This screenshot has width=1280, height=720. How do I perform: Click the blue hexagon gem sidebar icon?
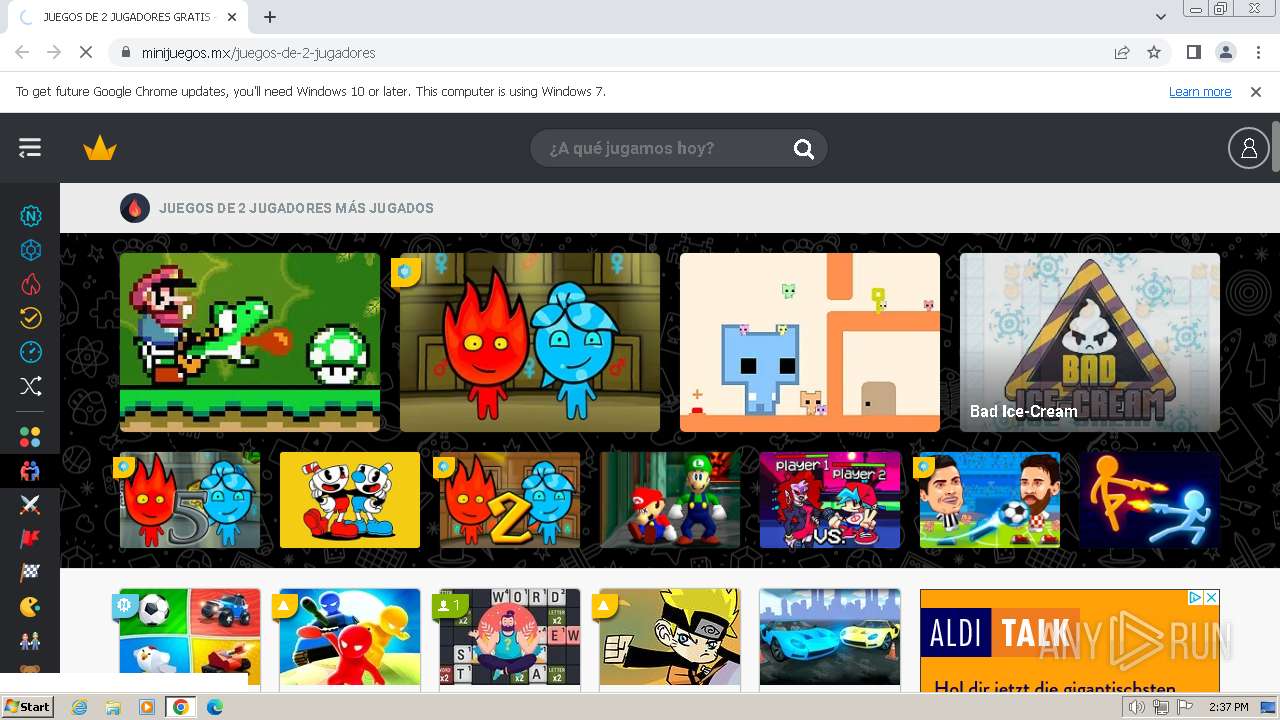point(31,250)
